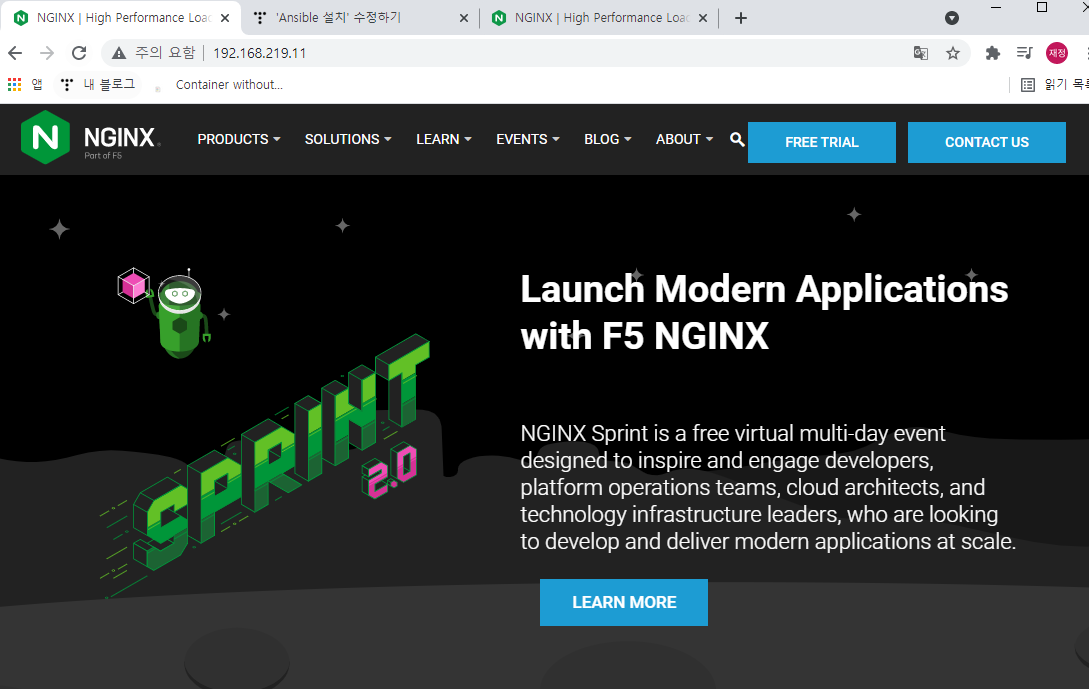The image size is (1089, 689).
Task: Reload the current page
Action: click(79, 53)
